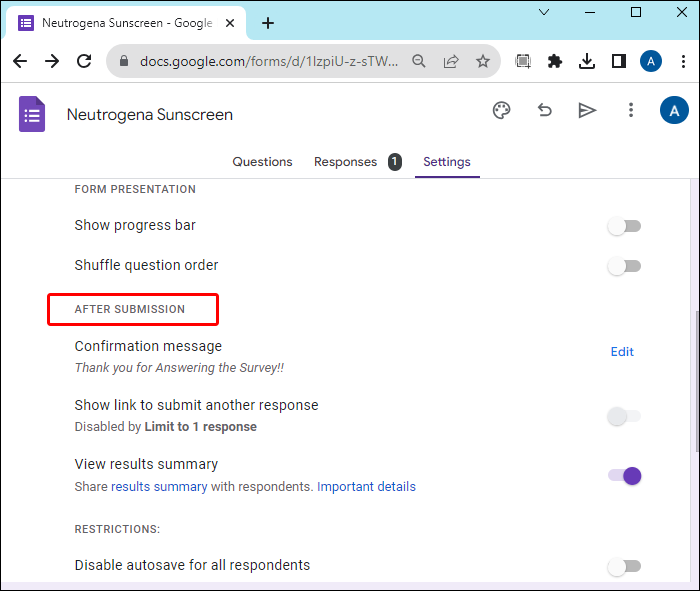Viewport: 700px width, 591px height.
Task: Close the Neutrogena Sunscreen browser tab
Action: [x=230, y=23]
